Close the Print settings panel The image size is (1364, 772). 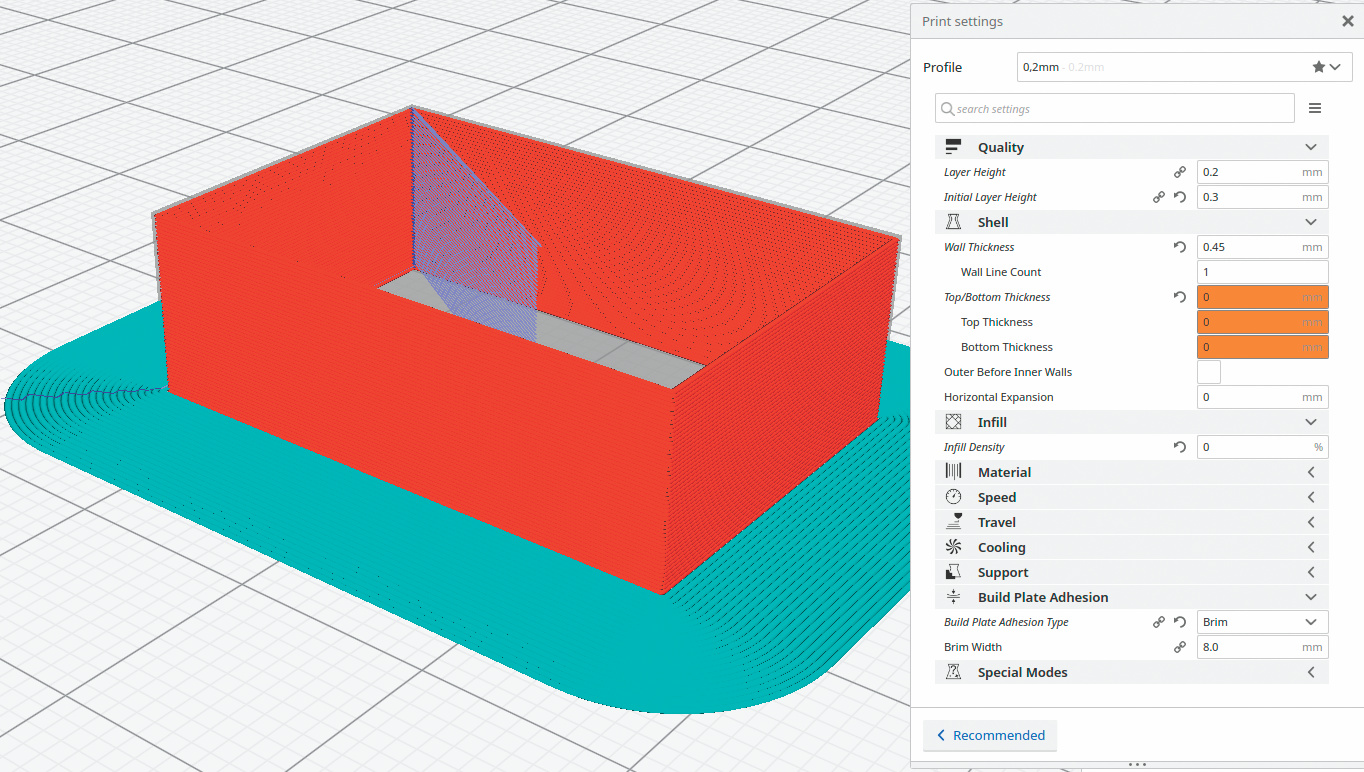1347,21
